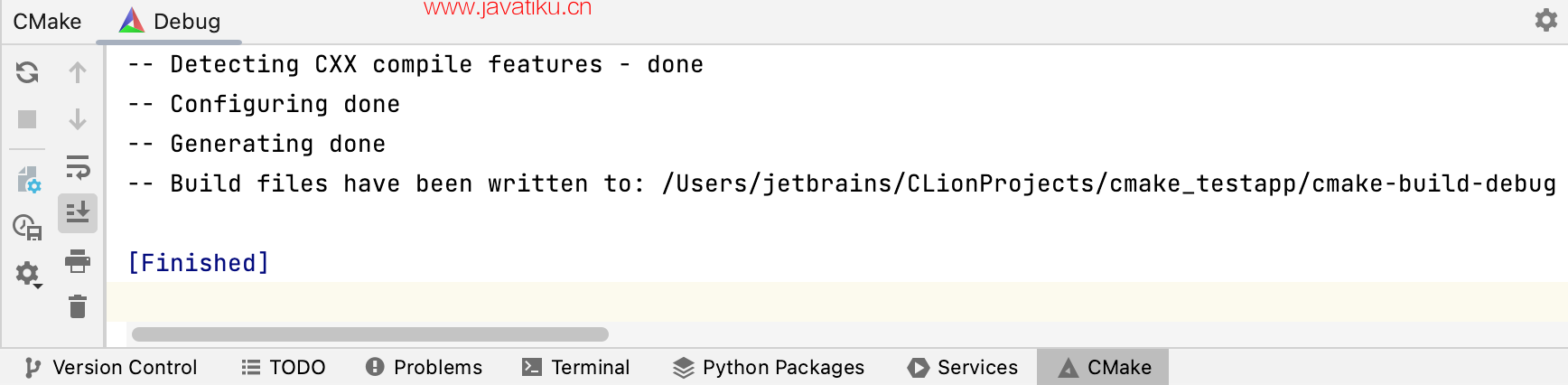Switch to the Terminal tool window
Screen dimensions: 1568x385
(x=576, y=367)
